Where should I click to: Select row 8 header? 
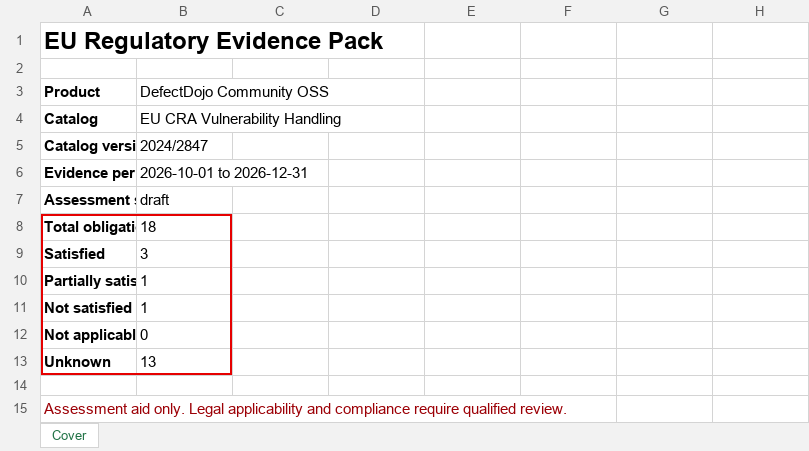point(20,227)
